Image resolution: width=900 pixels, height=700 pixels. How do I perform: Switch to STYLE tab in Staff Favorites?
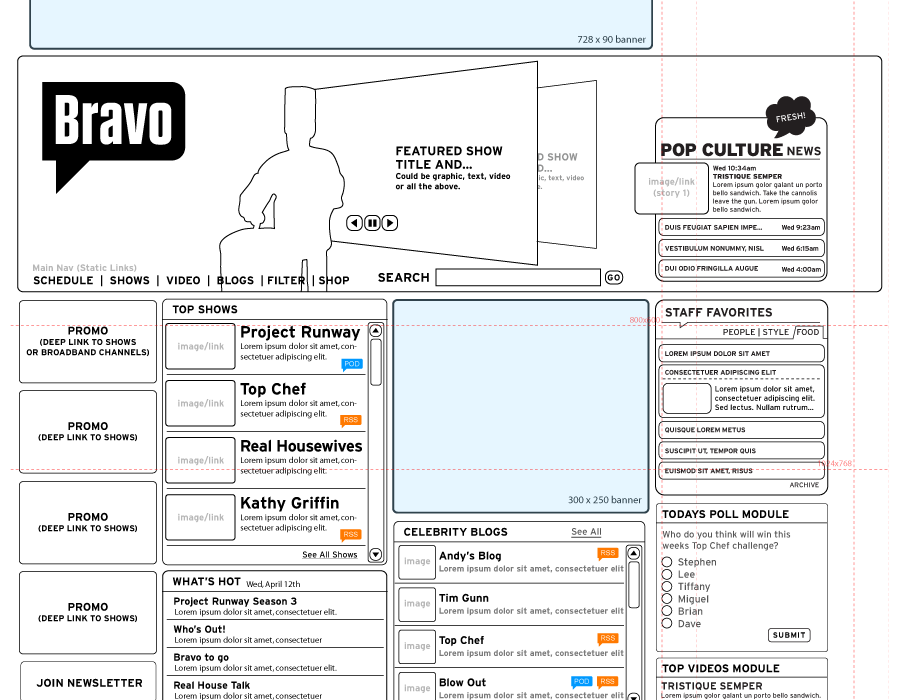click(x=775, y=332)
